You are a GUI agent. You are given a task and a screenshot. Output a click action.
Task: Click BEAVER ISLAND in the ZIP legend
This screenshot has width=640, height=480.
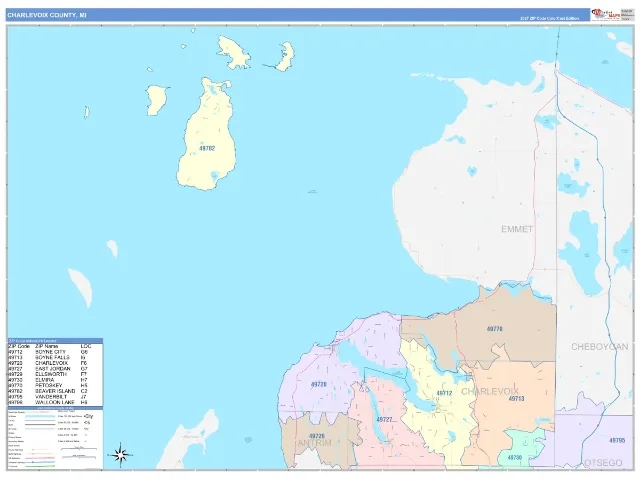pos(55,391)
